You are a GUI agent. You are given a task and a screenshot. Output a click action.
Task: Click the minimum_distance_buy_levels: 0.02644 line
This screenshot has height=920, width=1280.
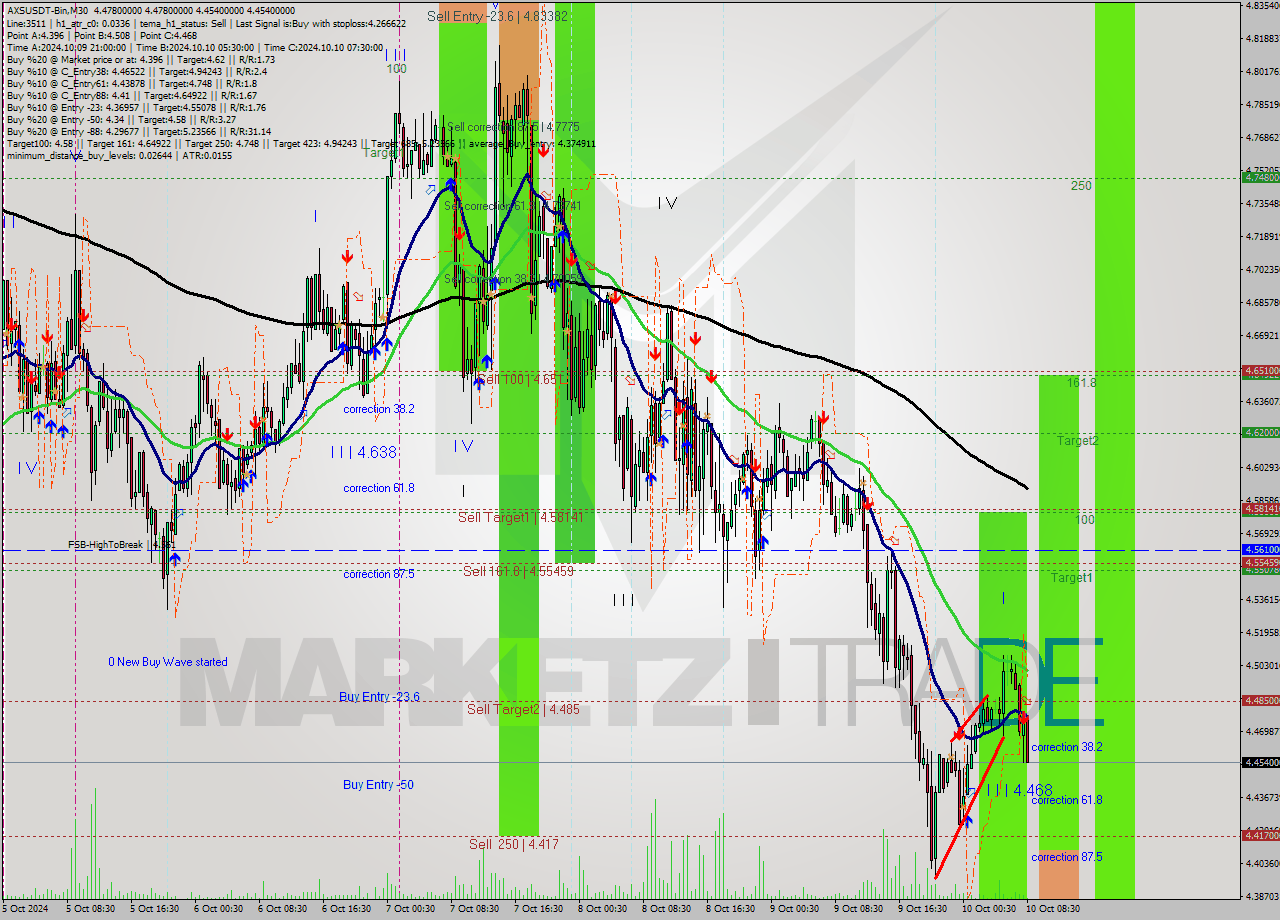click(119, 156)
